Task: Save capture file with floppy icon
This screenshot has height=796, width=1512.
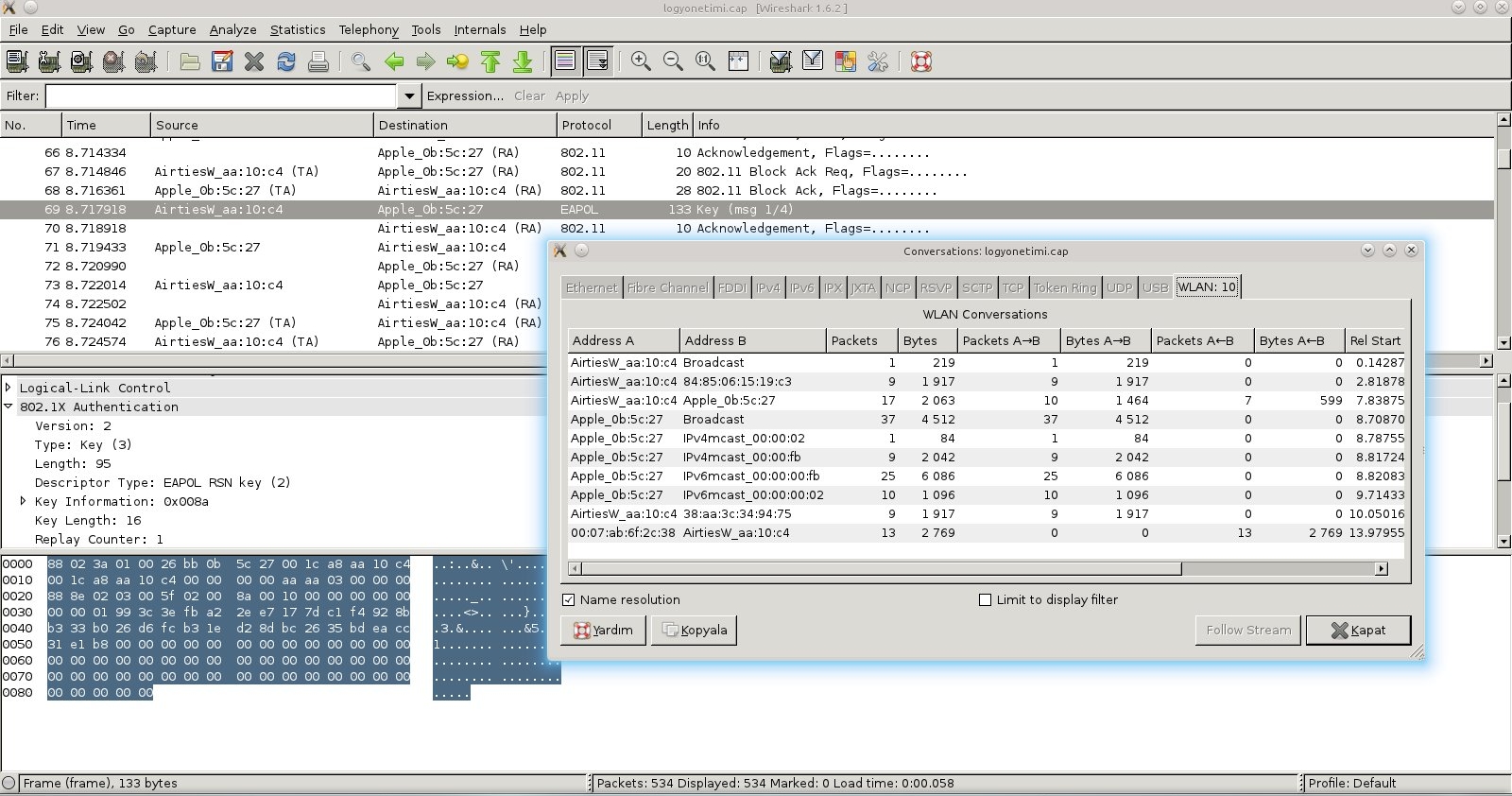Action: [222, 61]
